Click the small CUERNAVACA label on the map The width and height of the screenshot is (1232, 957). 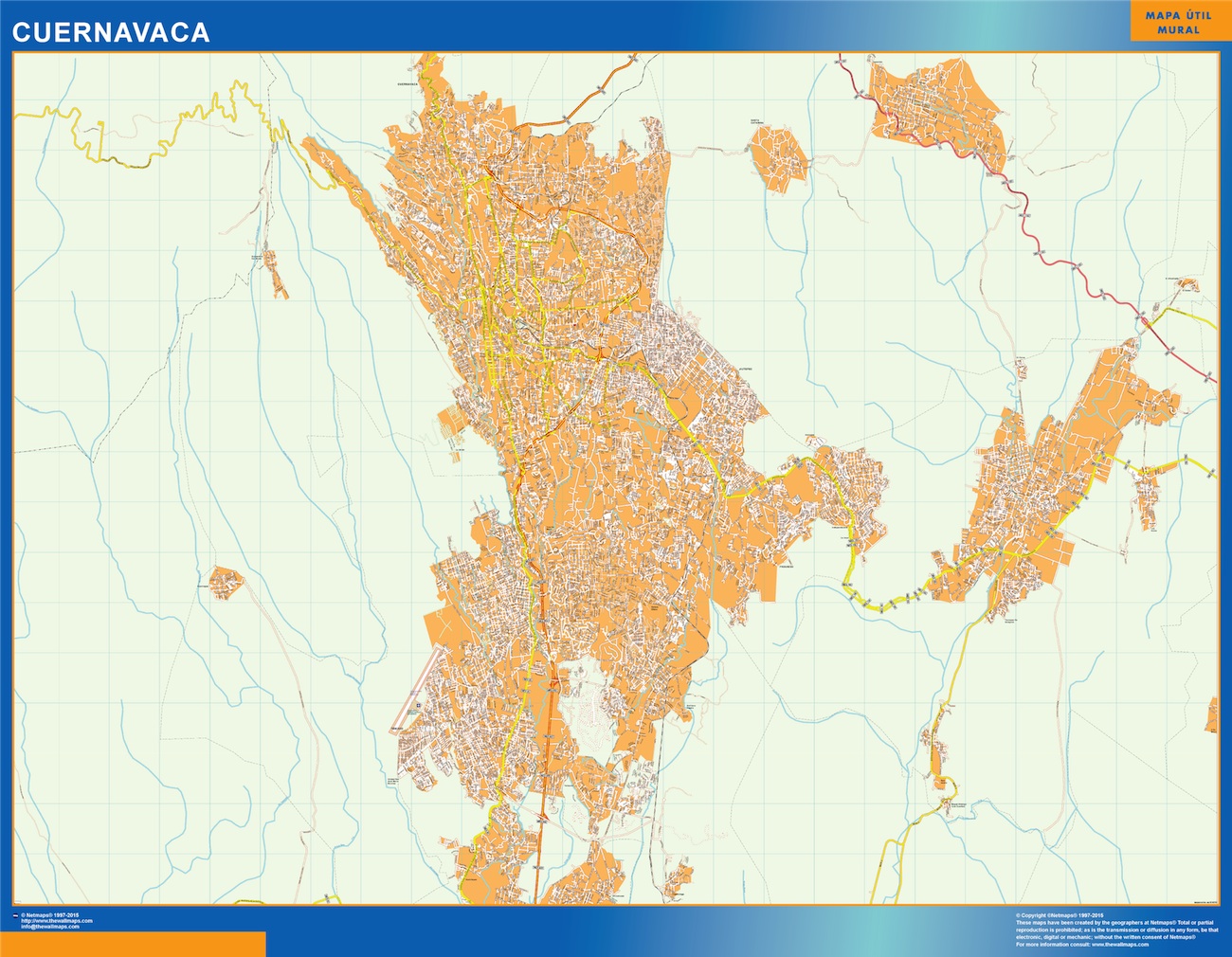(x=408, y=84)
